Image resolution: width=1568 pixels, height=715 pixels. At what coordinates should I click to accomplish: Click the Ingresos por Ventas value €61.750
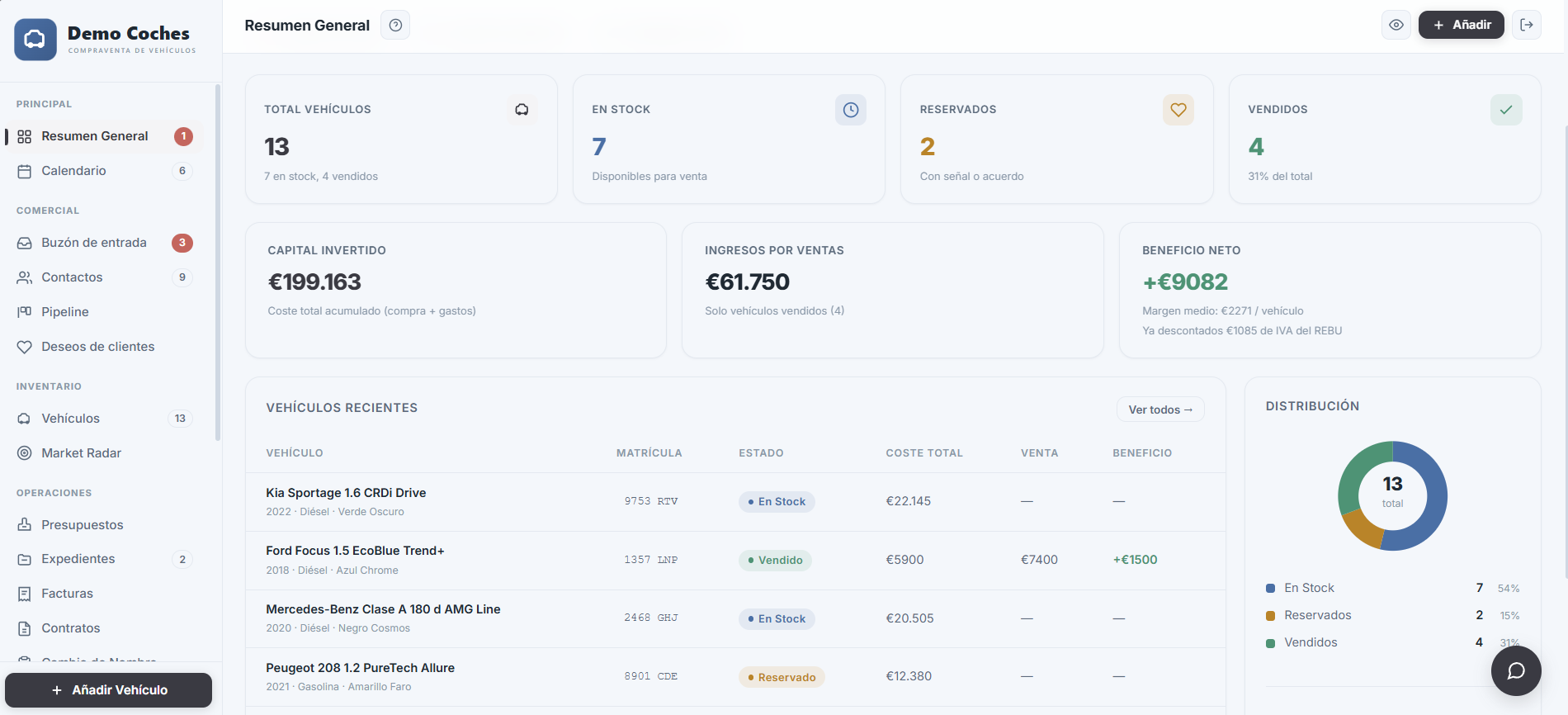(747, 282)
